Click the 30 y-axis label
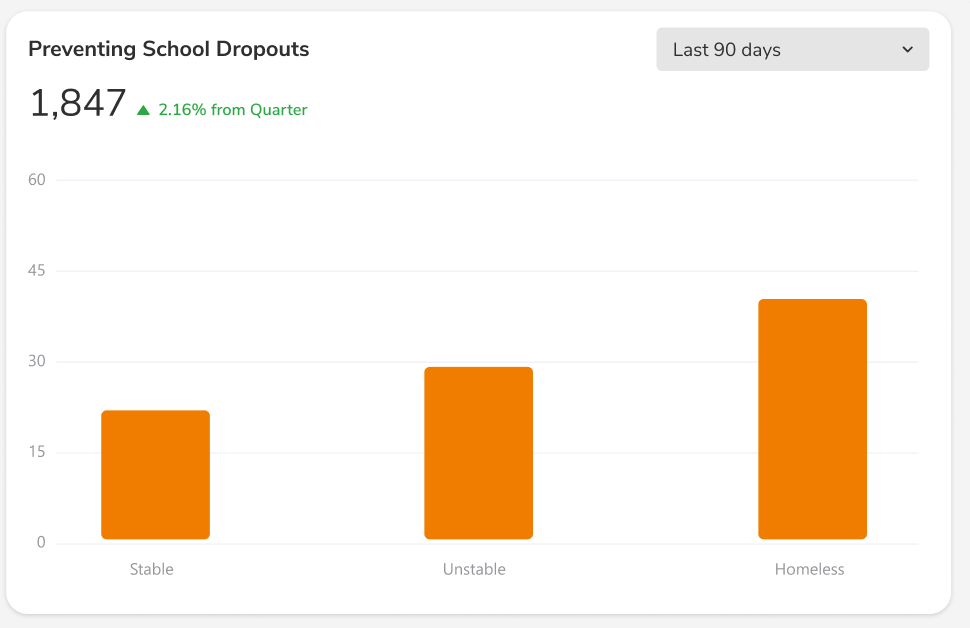This screenshot has width=970, height=628. coord(37,361)
